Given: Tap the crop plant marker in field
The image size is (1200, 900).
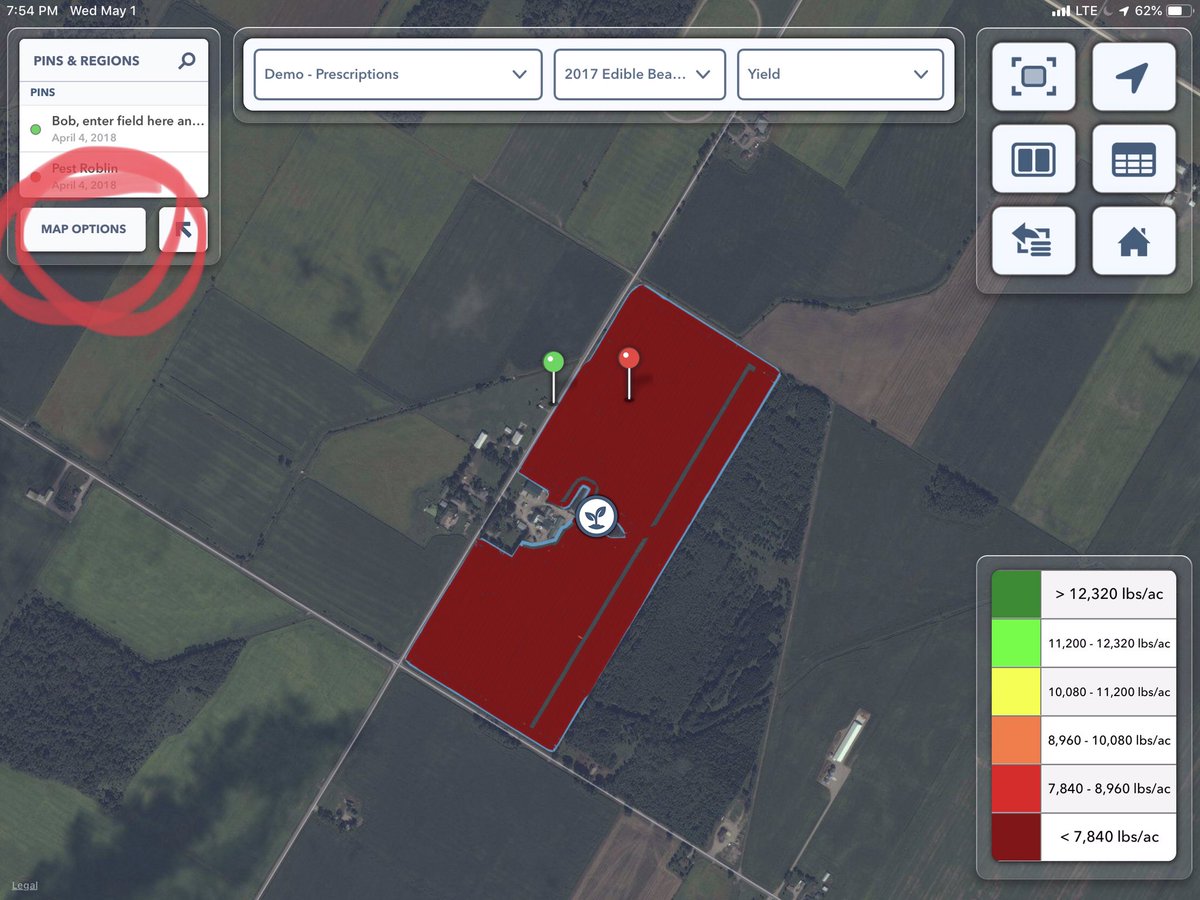Looking at the screenshot, I should [597, 517].
